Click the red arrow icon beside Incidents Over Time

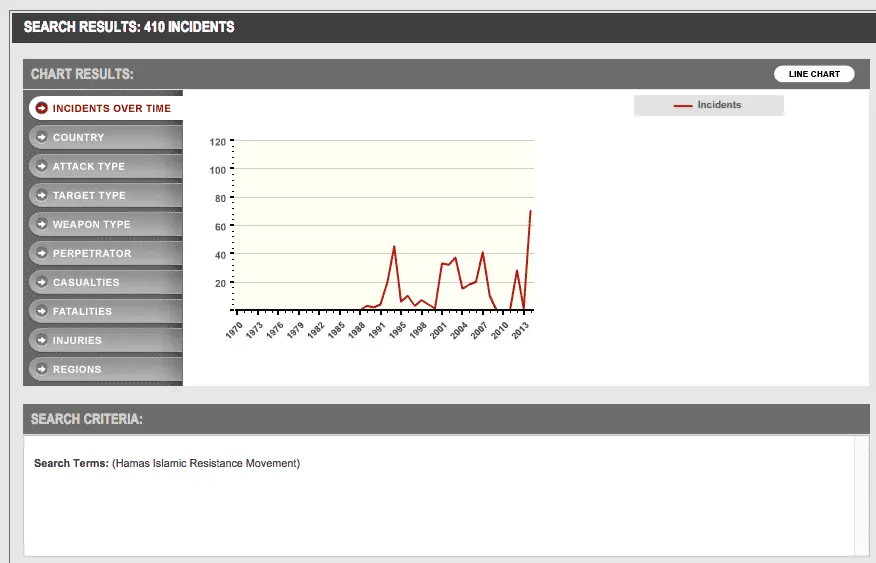click(41, 108)
